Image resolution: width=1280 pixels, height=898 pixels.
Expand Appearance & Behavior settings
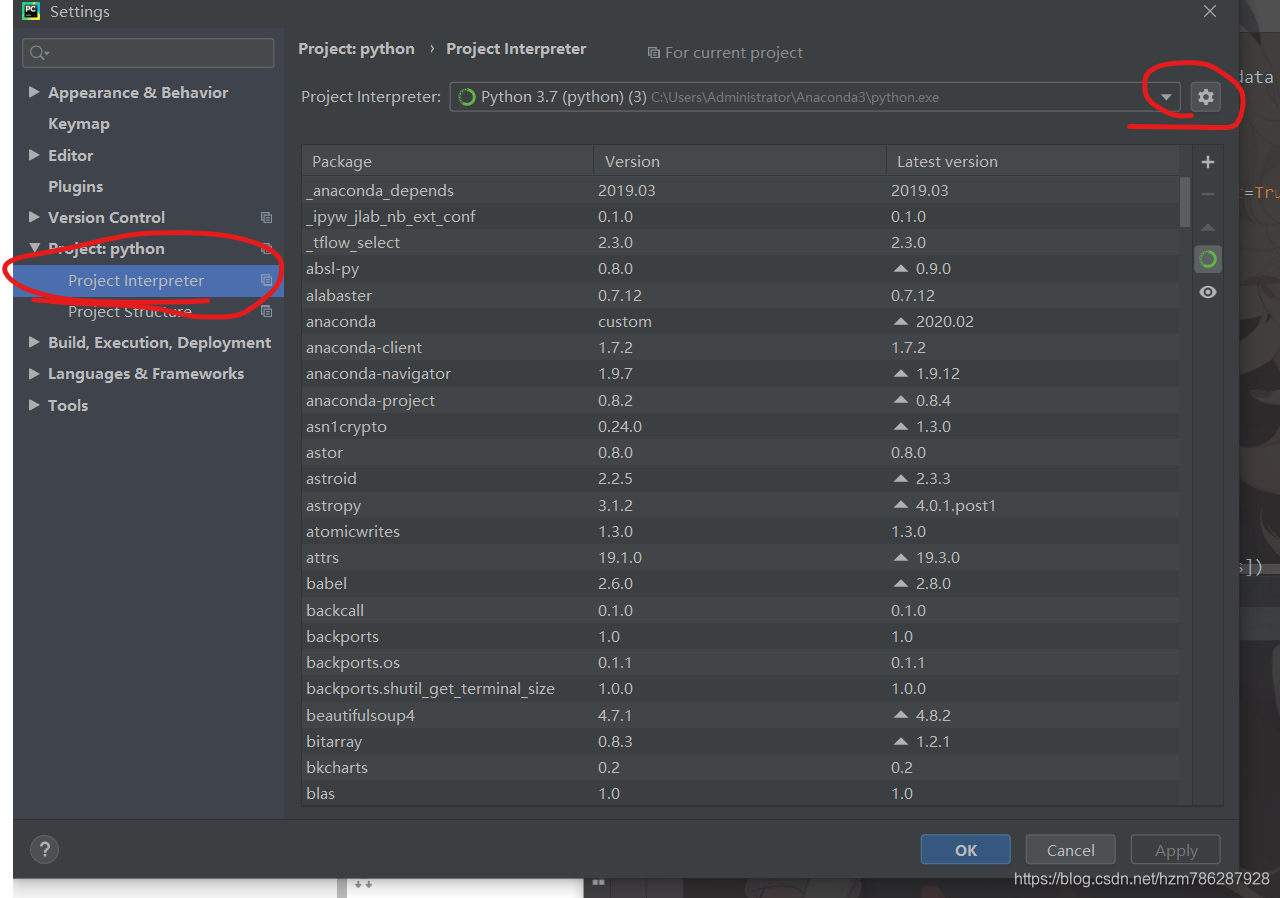click(34, 92)
